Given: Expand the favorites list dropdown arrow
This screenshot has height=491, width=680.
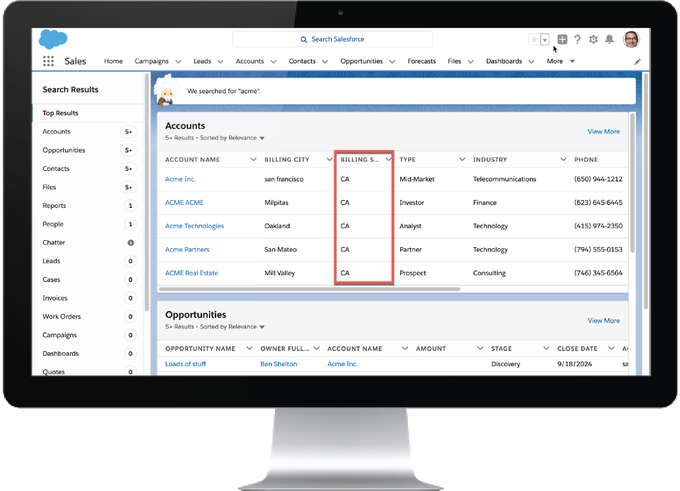Looking at the screenshot, I should pos(544,39).
